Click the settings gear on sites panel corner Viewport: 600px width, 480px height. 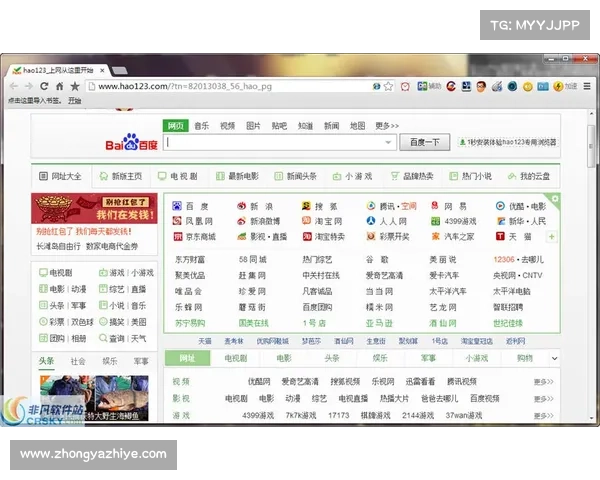[x=555, y=199]
